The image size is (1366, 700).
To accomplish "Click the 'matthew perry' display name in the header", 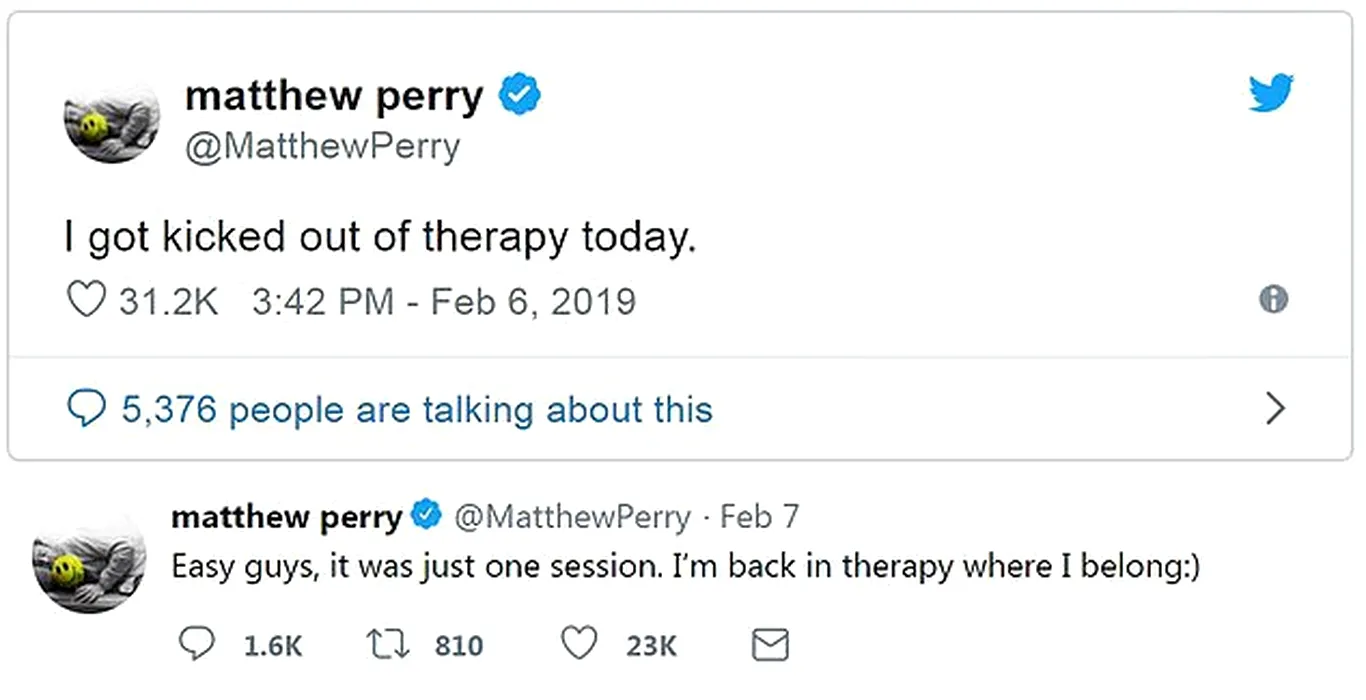I will coord(334,96).
